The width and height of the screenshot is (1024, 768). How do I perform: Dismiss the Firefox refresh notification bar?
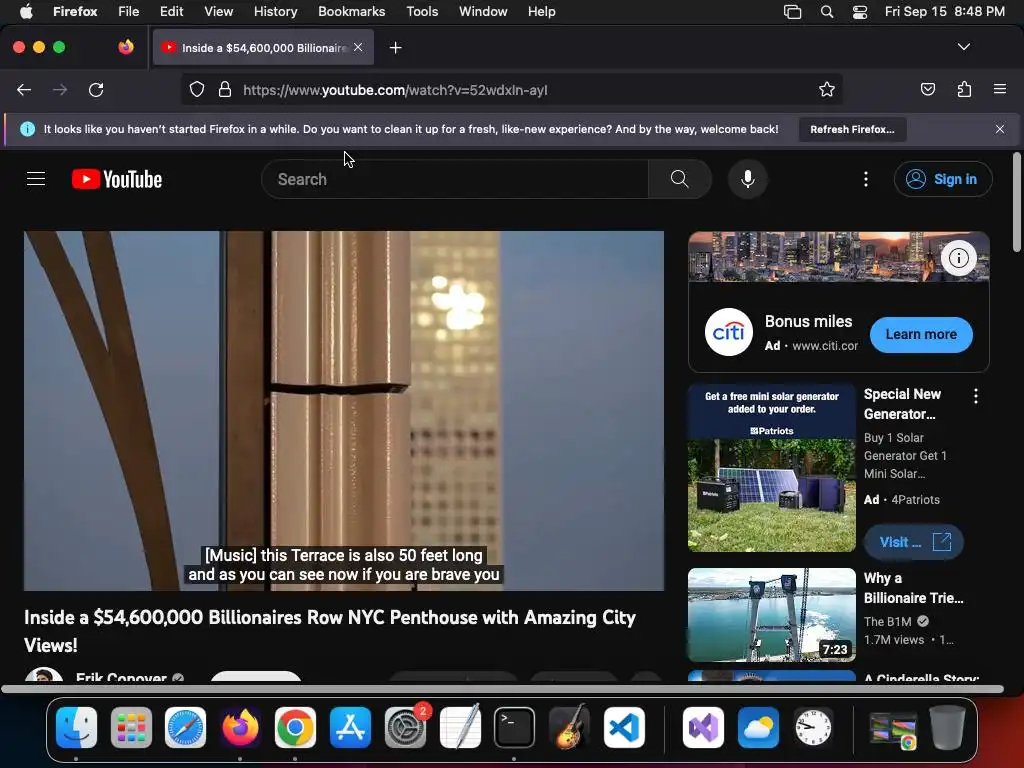999,129
